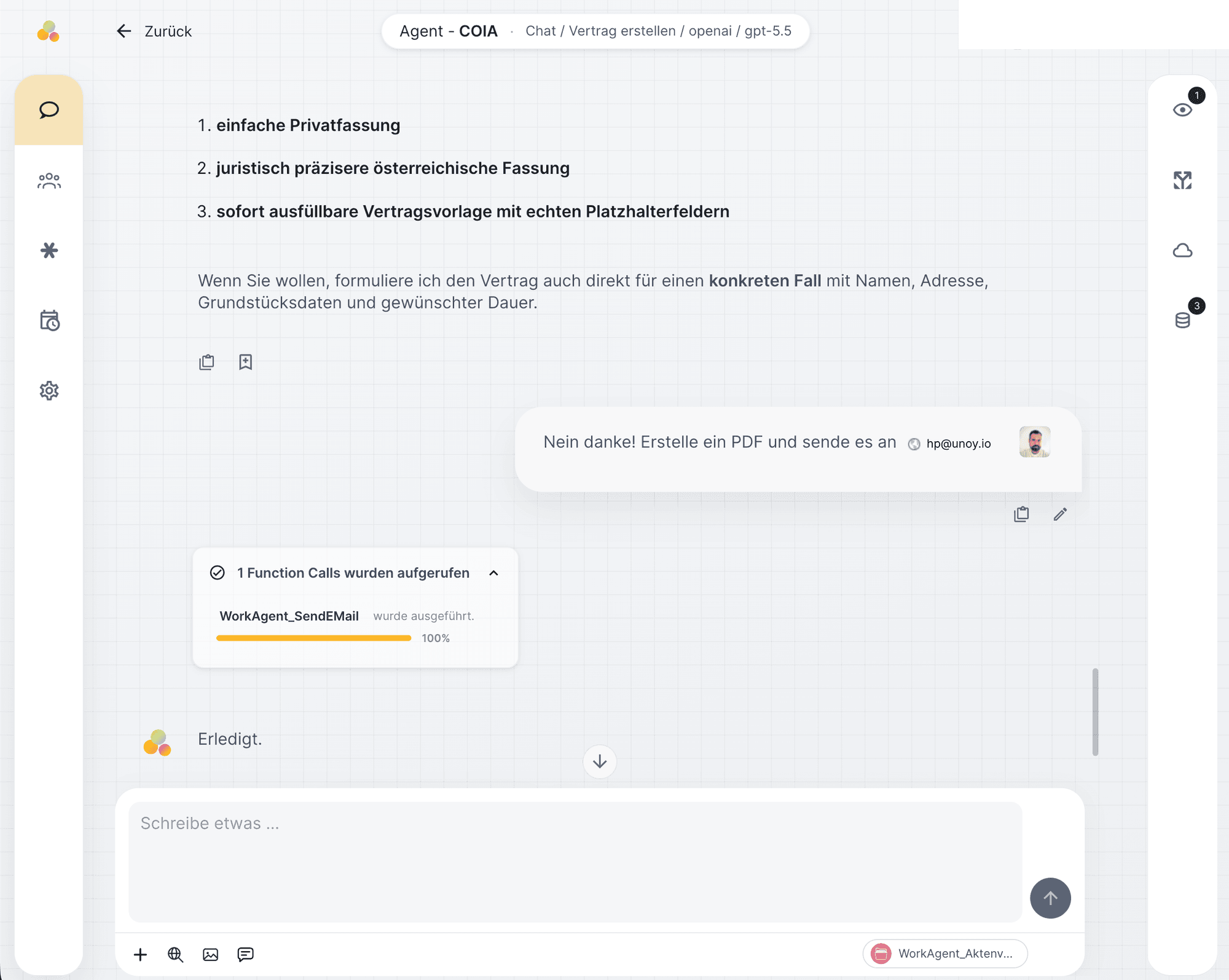
Task: Click the function call progress bar
Action: click(x=313, y=638)
